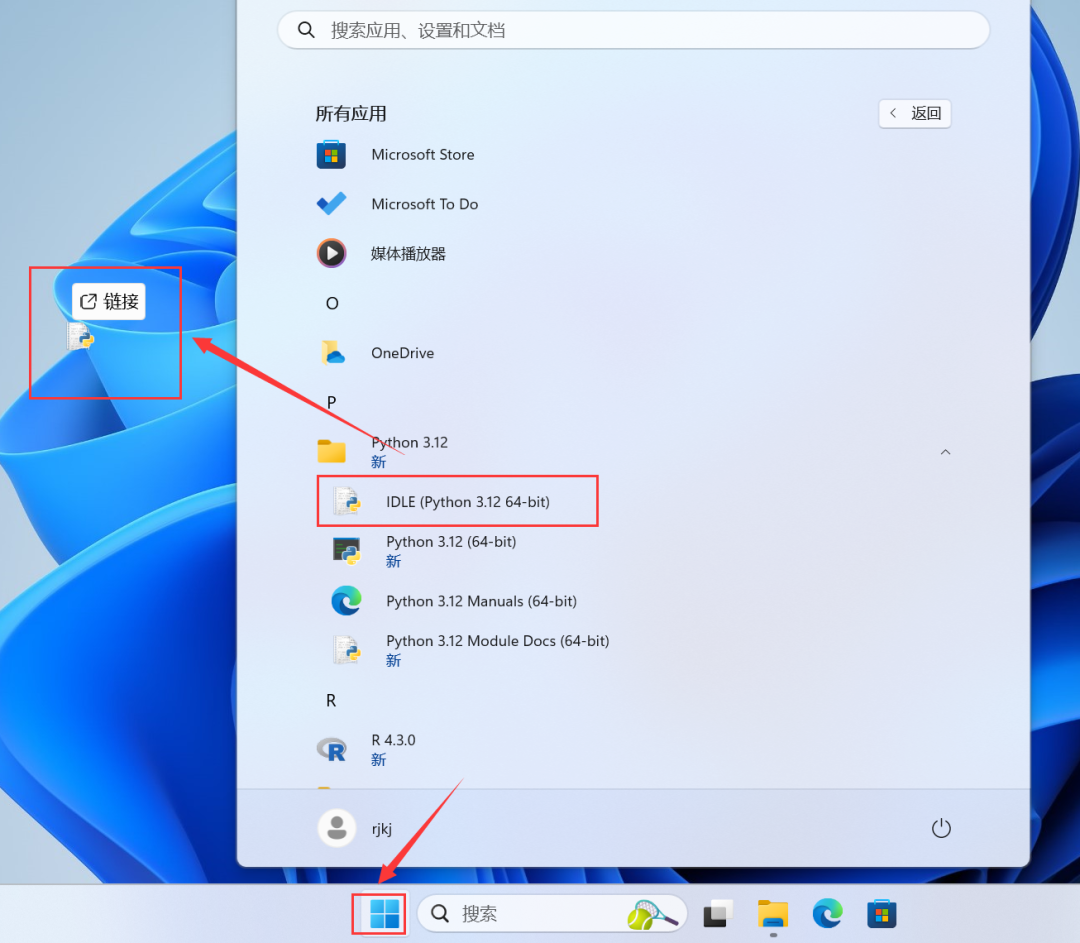Viewport: 1080px width, 943px height.
Task: Open Task View on the taskbar
Action: click(x=716, y=914)
